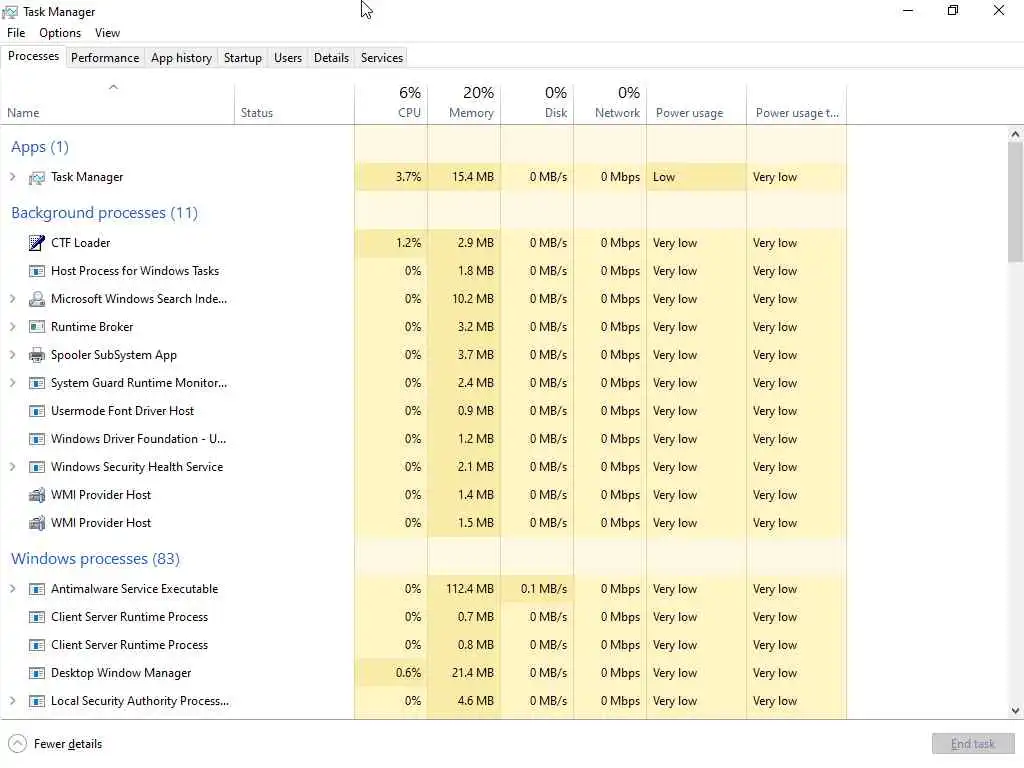Click the Spooler SubSystem App printer icon

tap(37, 355)
